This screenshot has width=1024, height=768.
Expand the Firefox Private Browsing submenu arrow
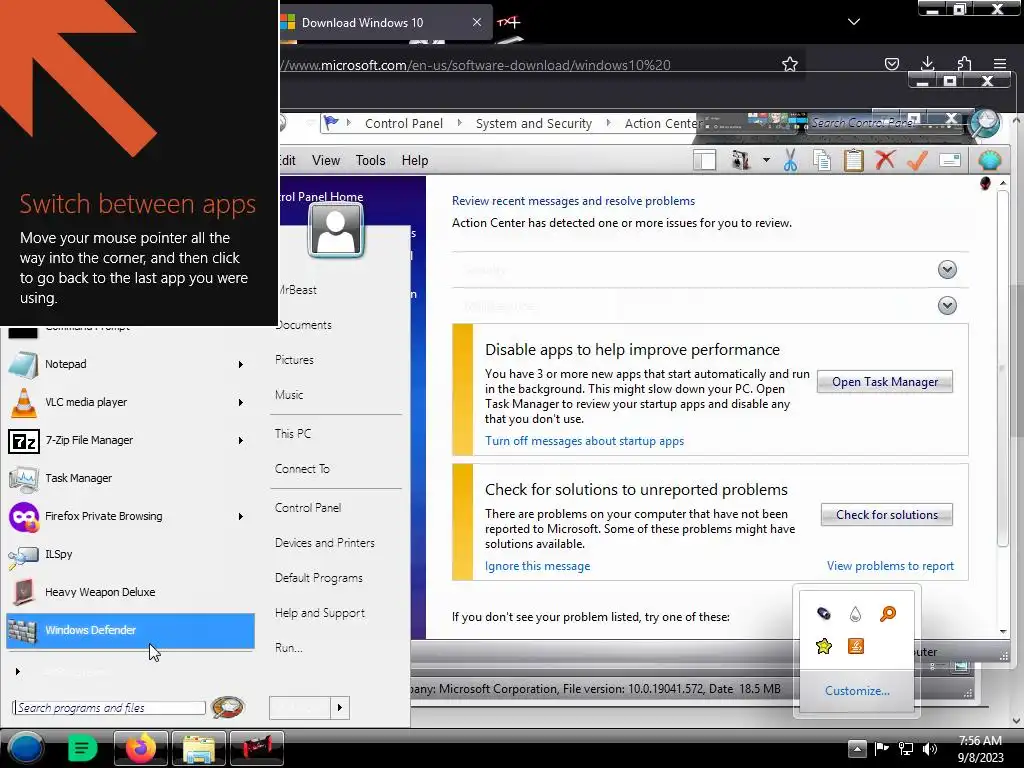[x=241, y=516]
